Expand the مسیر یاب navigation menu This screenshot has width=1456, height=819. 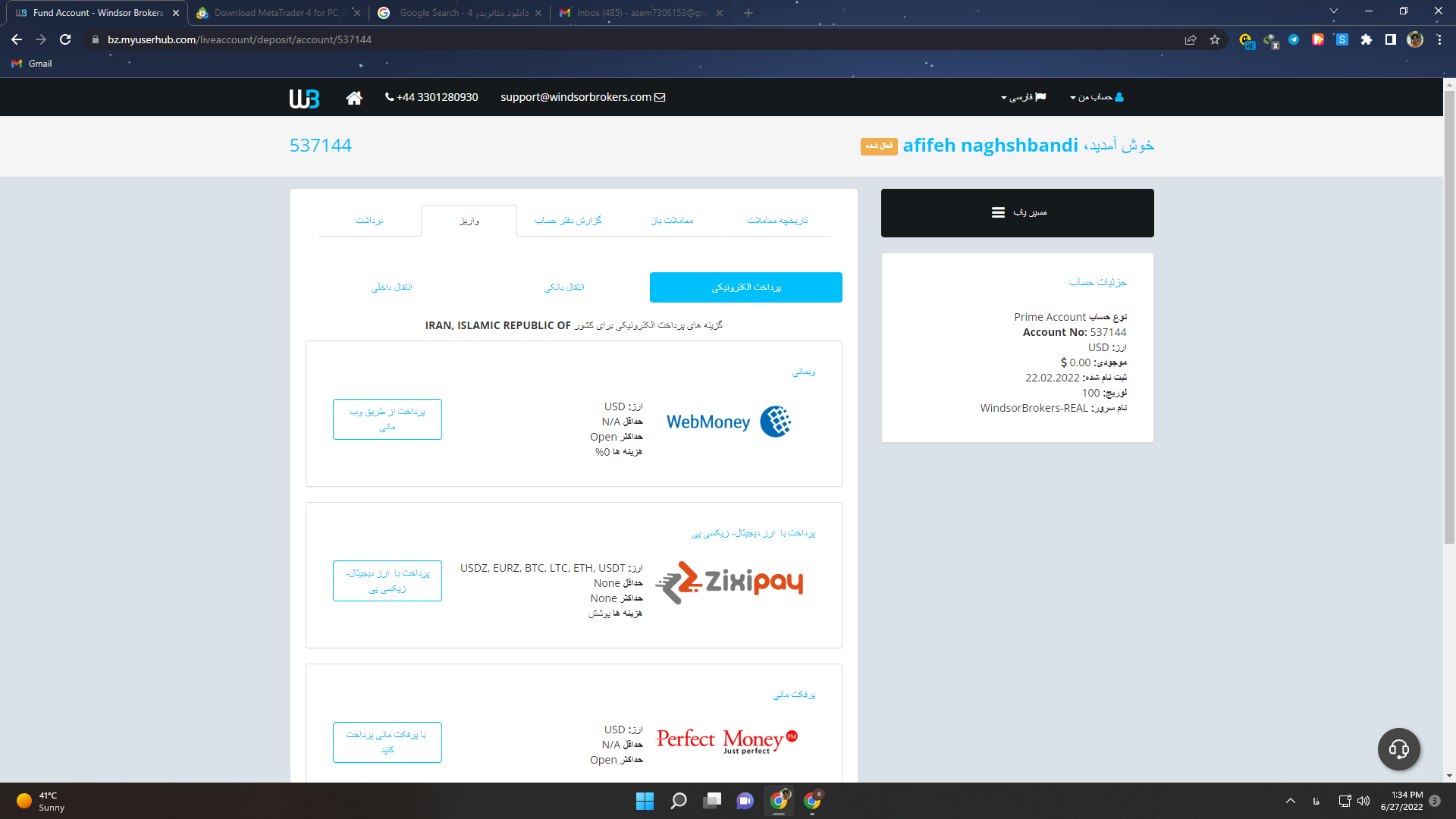(1018, 213)
